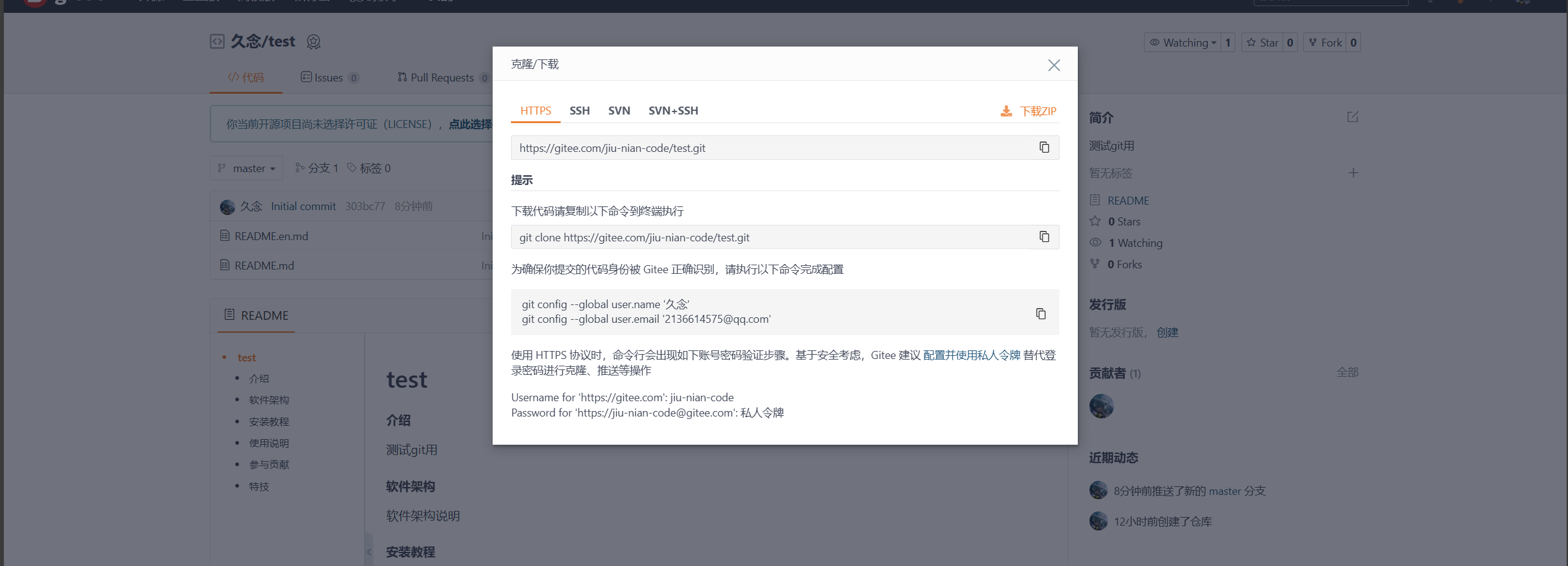Open the master branch dropdown
This screenshot has width=1568, height=566.
tap(246, 168)
